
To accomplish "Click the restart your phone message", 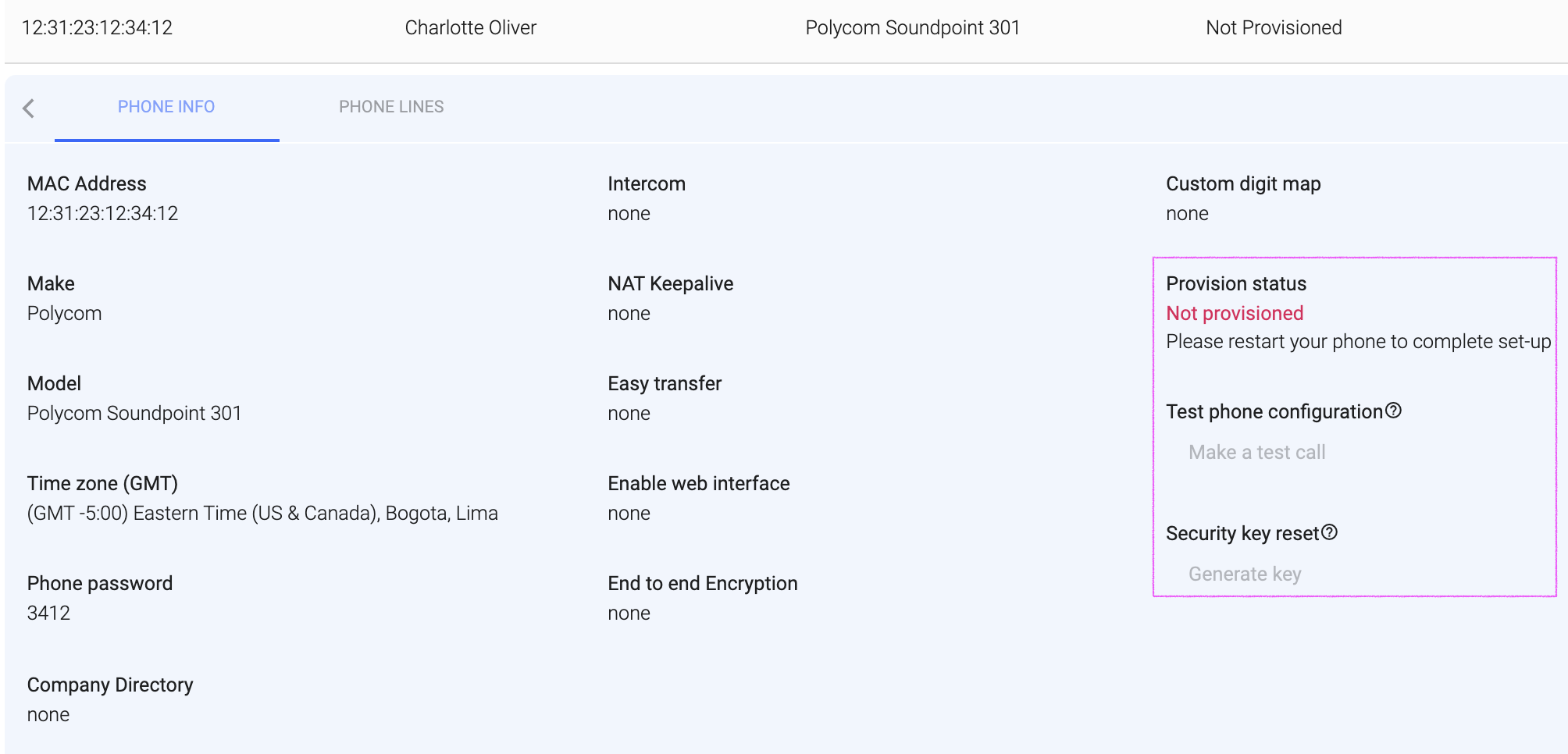I will coord(1358,341).
